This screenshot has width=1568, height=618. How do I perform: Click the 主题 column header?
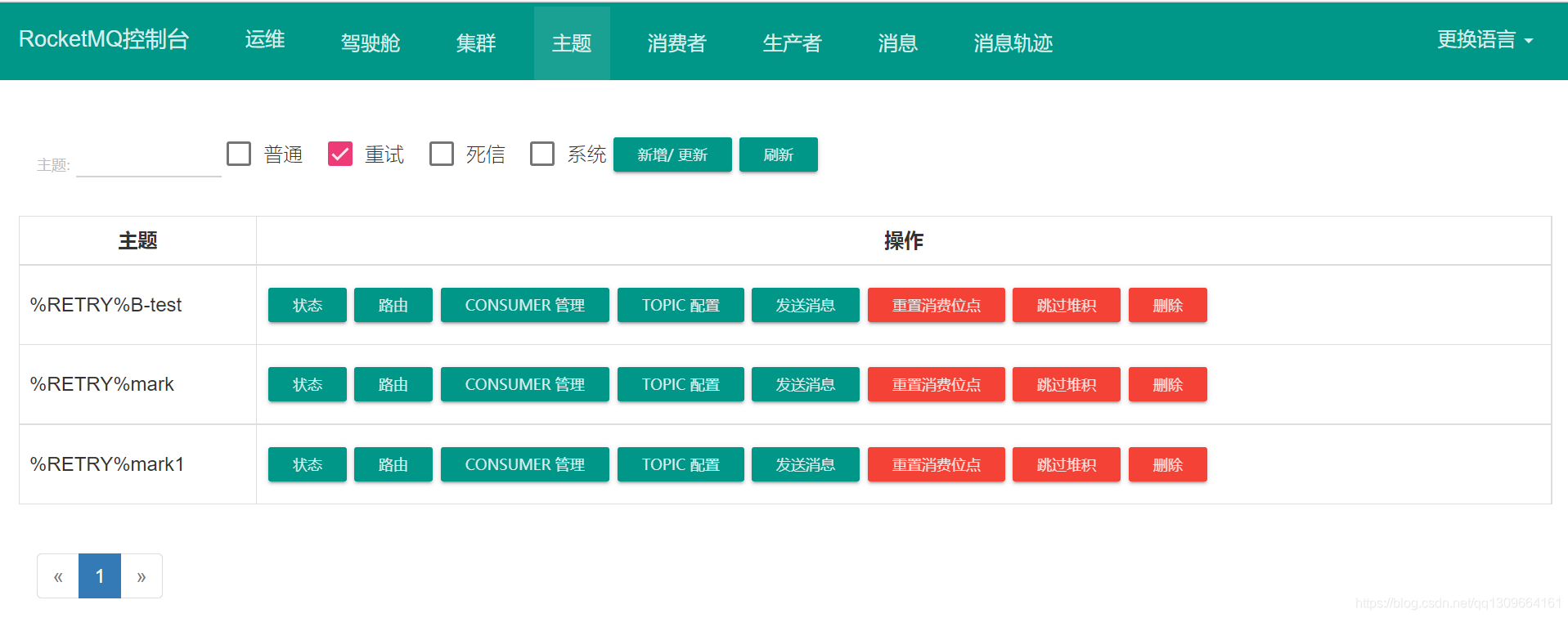[x=137, y=240]
